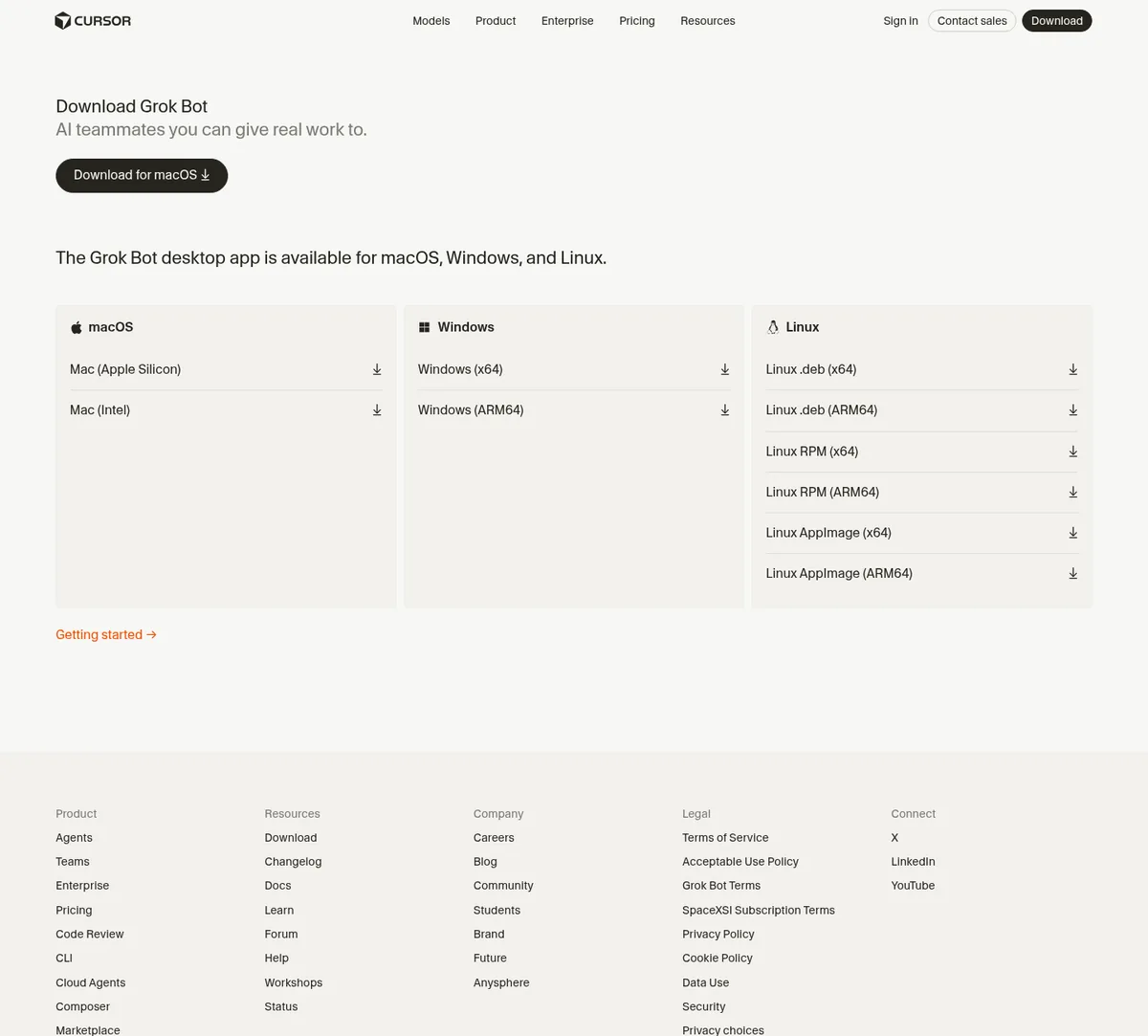This screenshot has height=1036, width=1148.
Task: Open CLI footer link
Action: [x=64, y=959]
